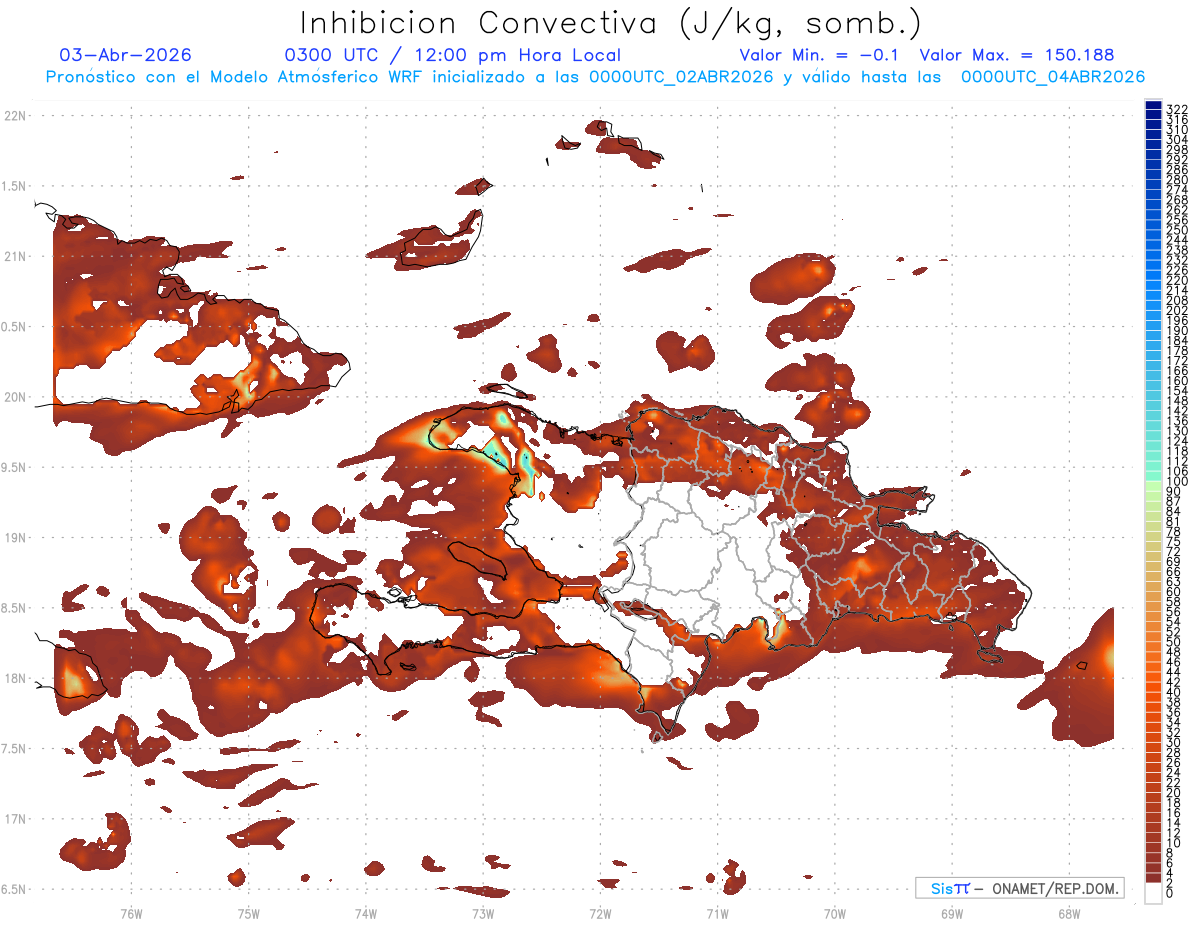Screen dimensions: 1200x927
Task: Click the 22N latitude axis label
Action: [x=15, y=115]
